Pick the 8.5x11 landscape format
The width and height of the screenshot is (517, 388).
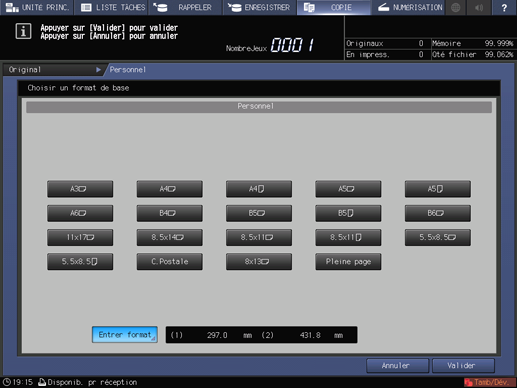pyautogui.click(x=259, y=237)
